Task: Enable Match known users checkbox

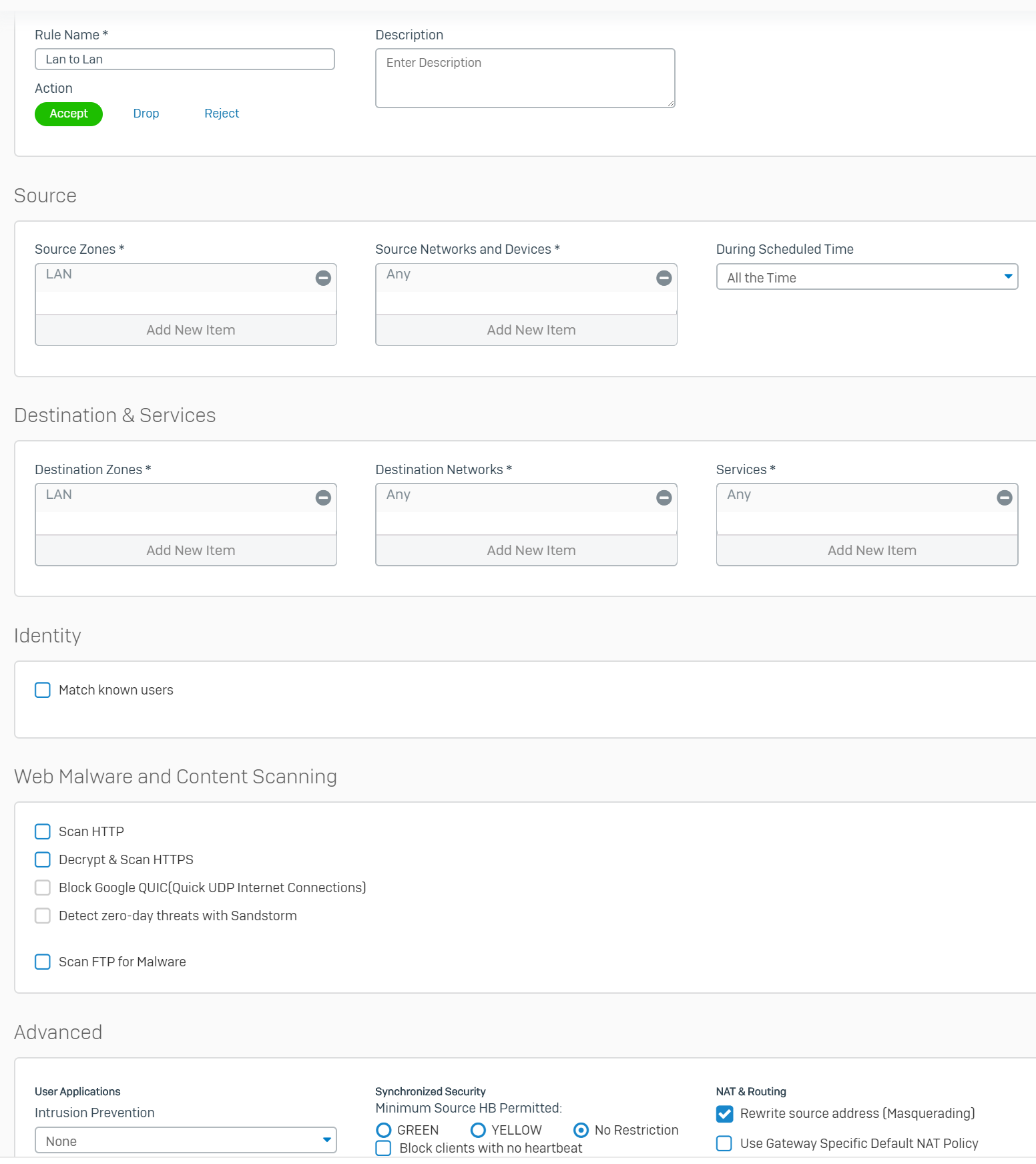Action: tap(43, 690)
